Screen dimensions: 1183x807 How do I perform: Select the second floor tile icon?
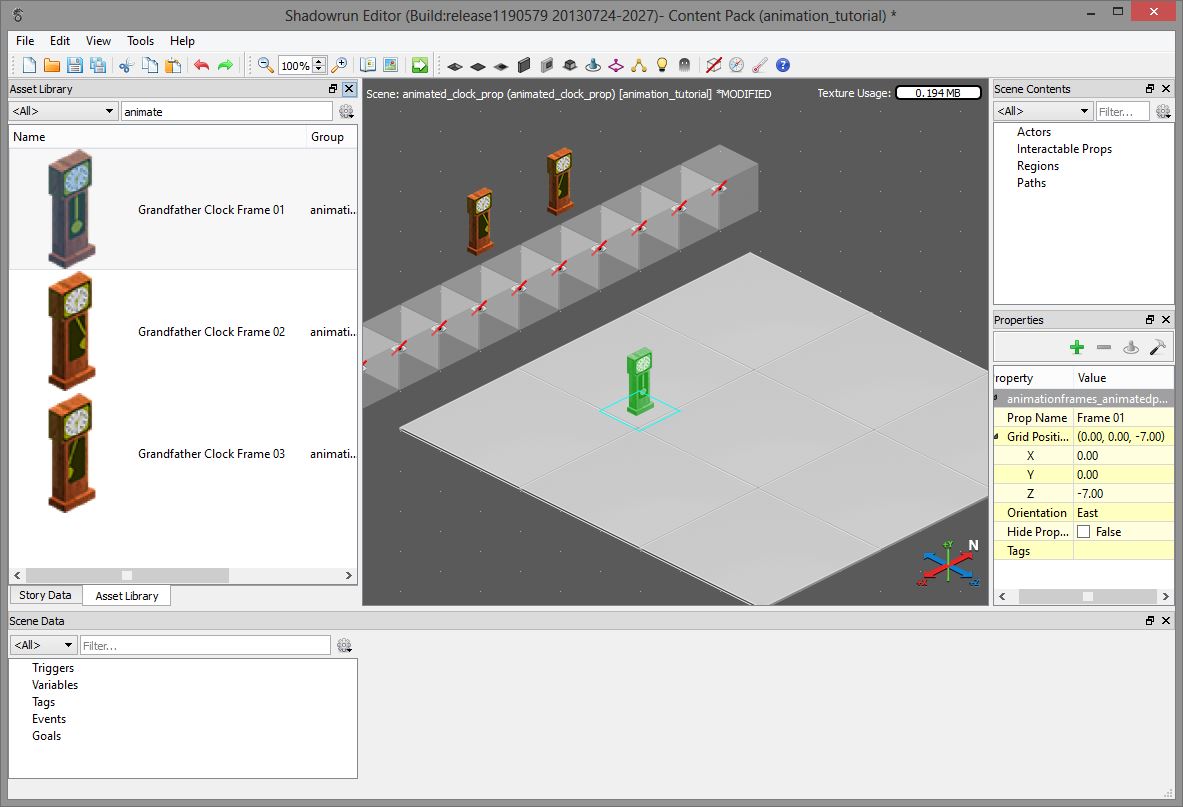coord(478,66)
